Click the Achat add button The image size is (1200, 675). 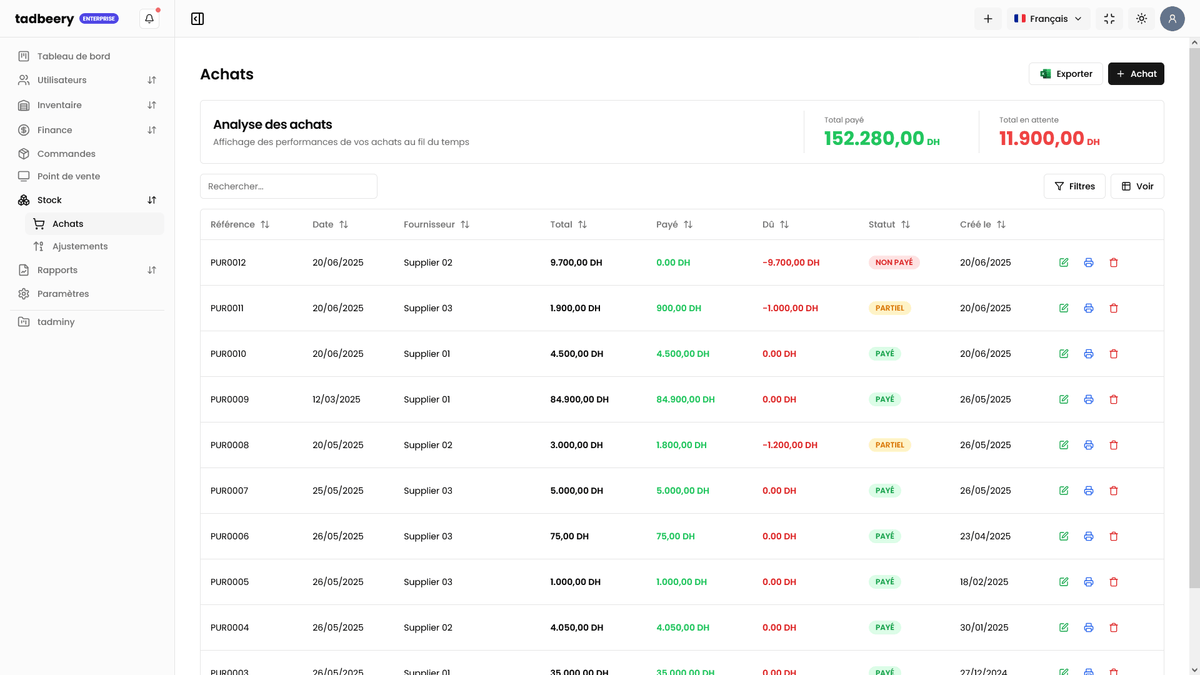[1135, 74]
